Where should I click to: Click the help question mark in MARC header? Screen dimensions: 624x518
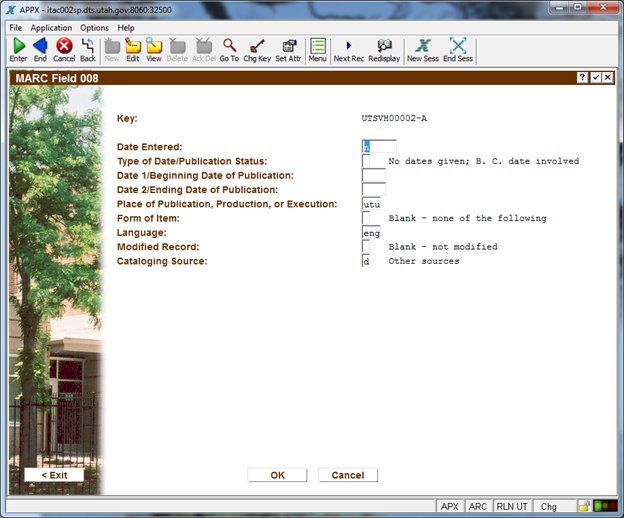(x=582, y=77)
